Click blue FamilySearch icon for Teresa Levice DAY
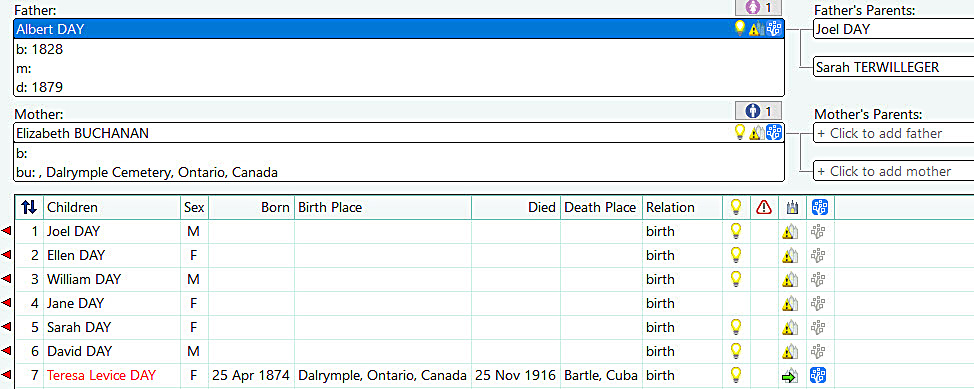Screen dimensions: 974x389 pyautogui.click(x=817, y=375)
